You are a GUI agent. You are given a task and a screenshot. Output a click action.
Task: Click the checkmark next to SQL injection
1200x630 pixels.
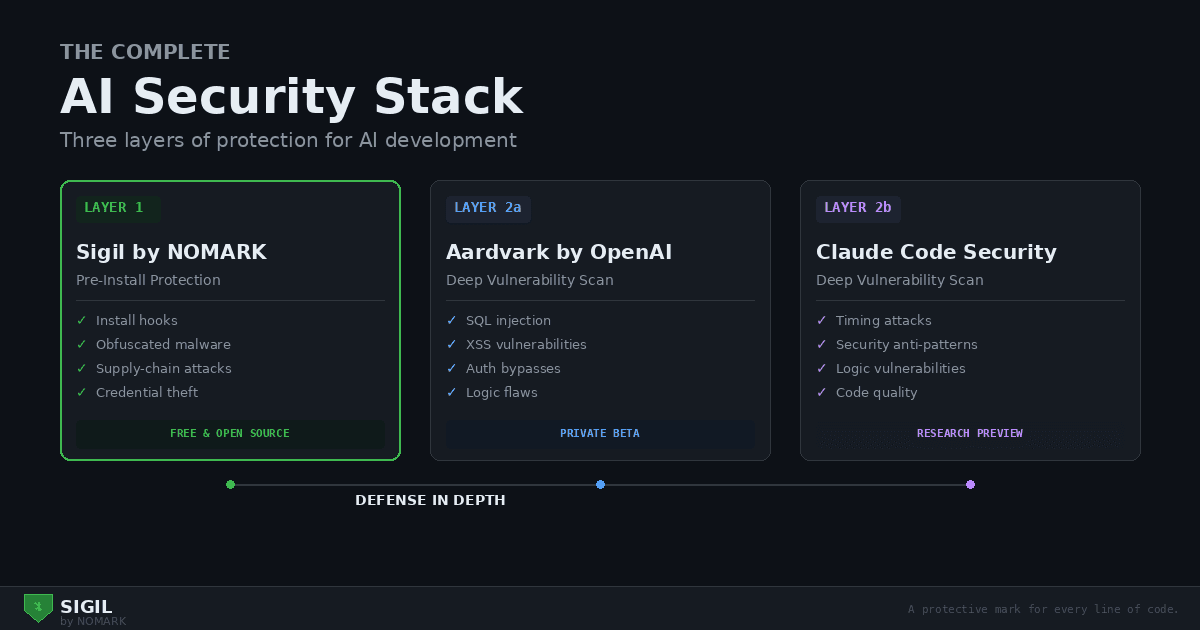pyautogui.click(x=451, y=320)
